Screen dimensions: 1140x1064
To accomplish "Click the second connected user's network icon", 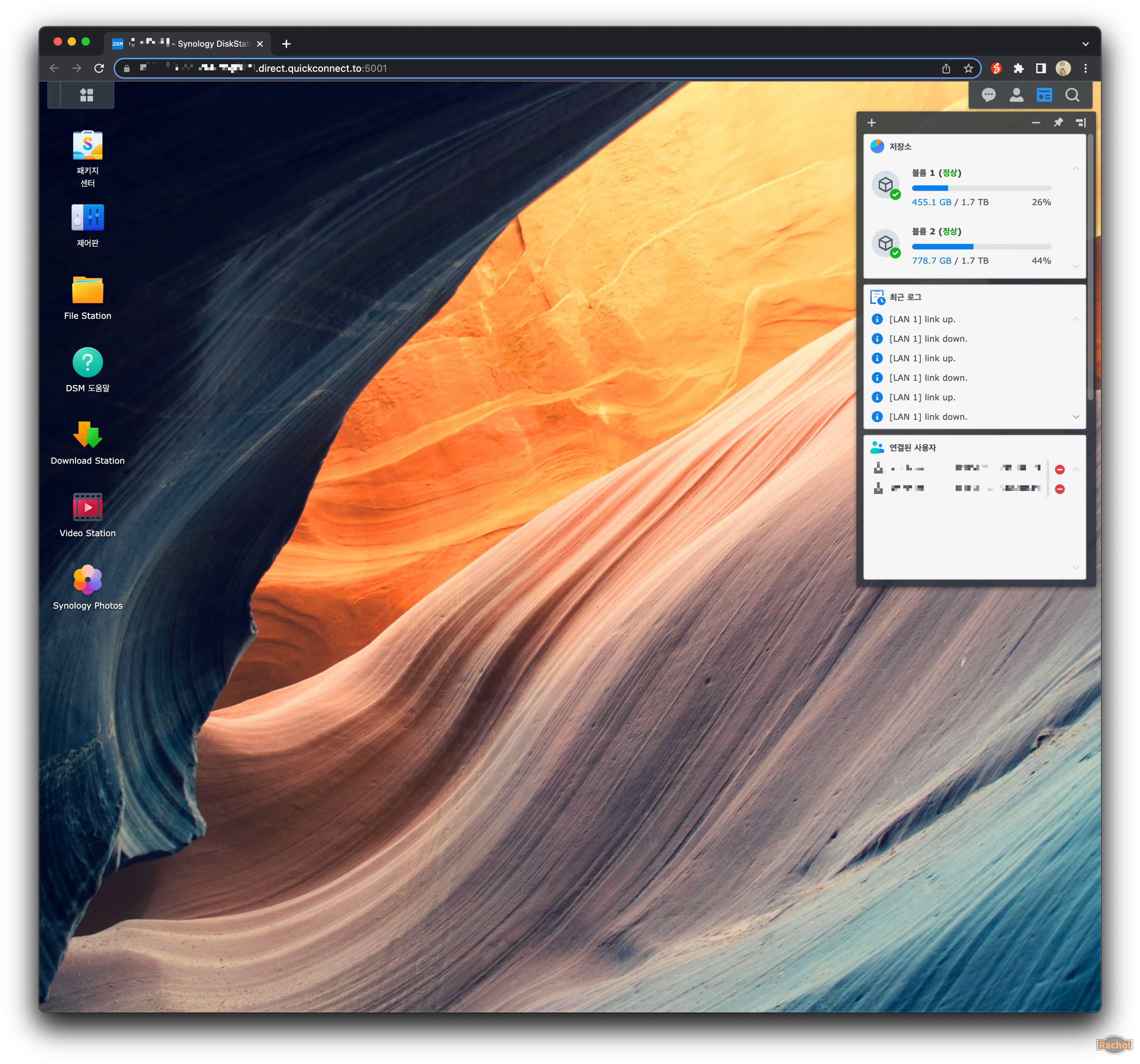I will point(878,488).
